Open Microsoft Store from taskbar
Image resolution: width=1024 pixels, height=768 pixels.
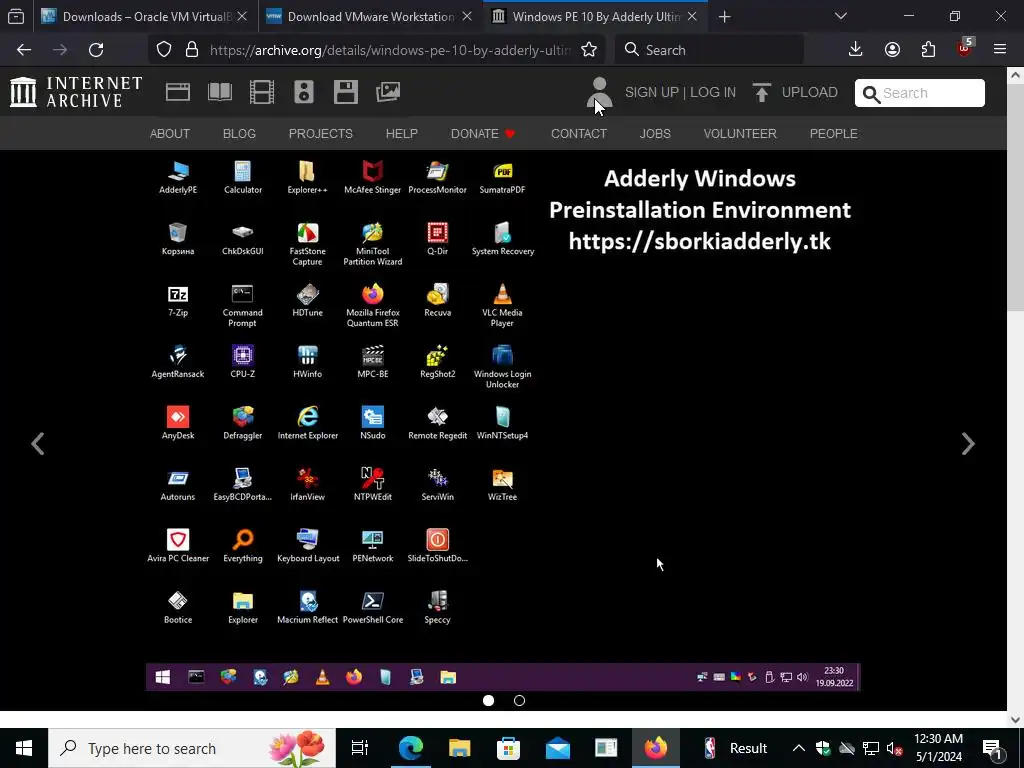click(509, 748)
